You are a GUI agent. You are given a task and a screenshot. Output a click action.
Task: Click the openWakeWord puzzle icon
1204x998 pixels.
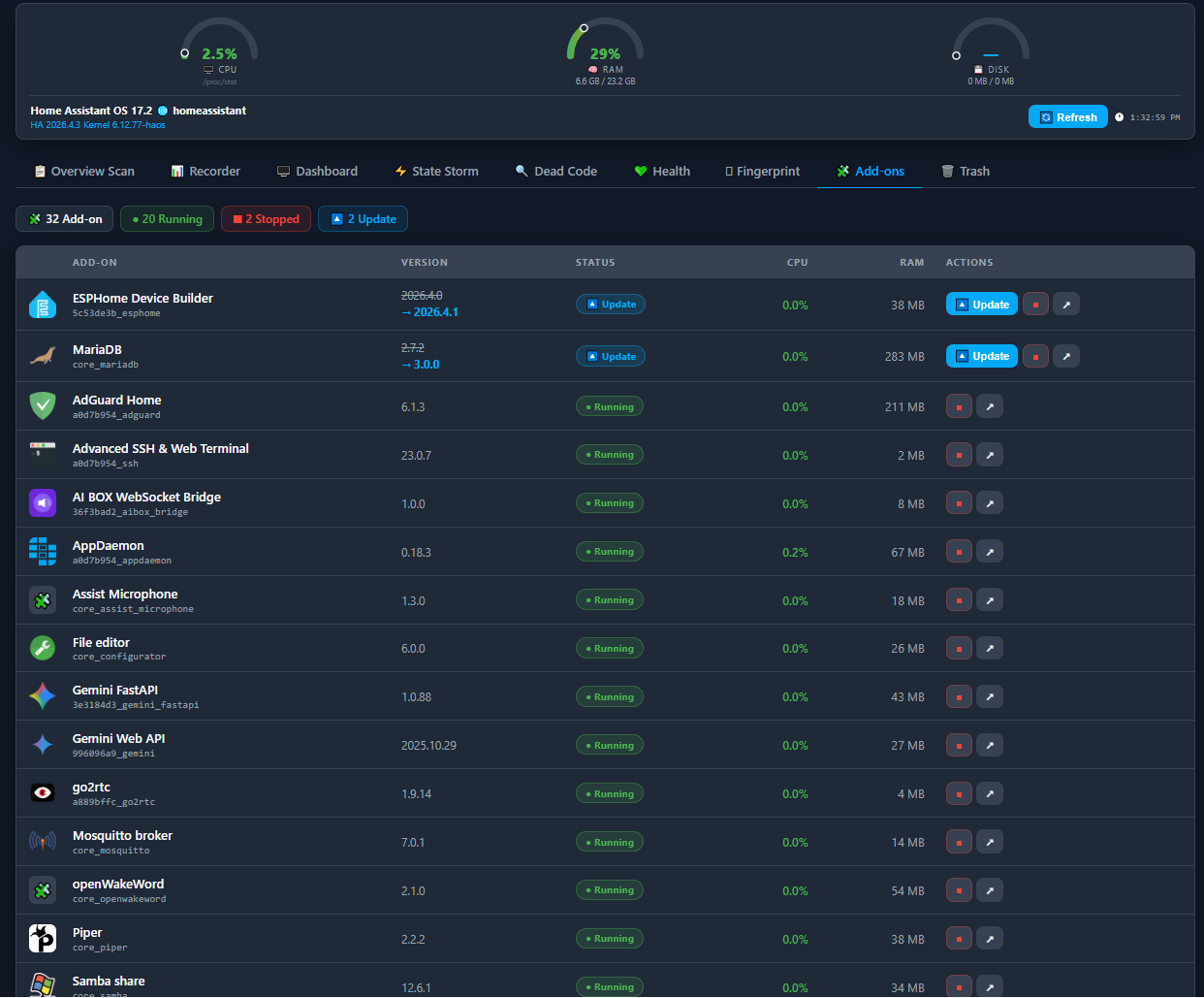43,890
